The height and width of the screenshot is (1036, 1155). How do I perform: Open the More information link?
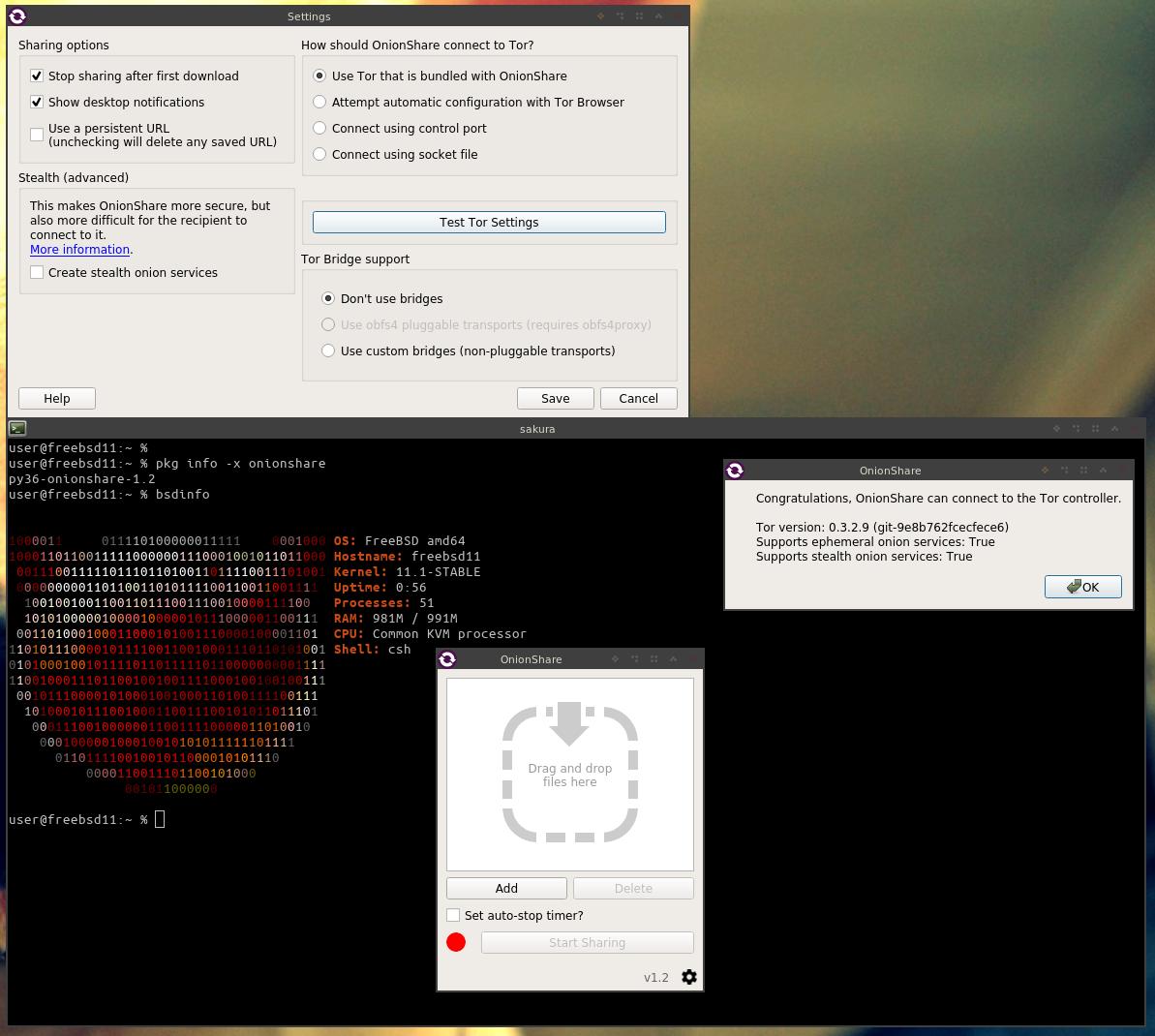click(79, 250)
